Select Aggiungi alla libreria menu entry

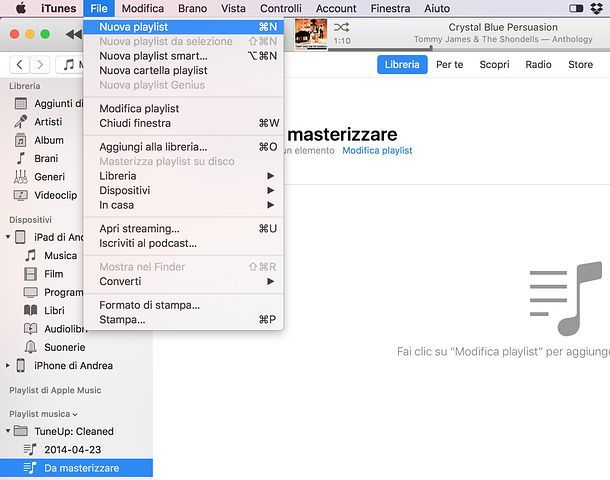point(153,147)
